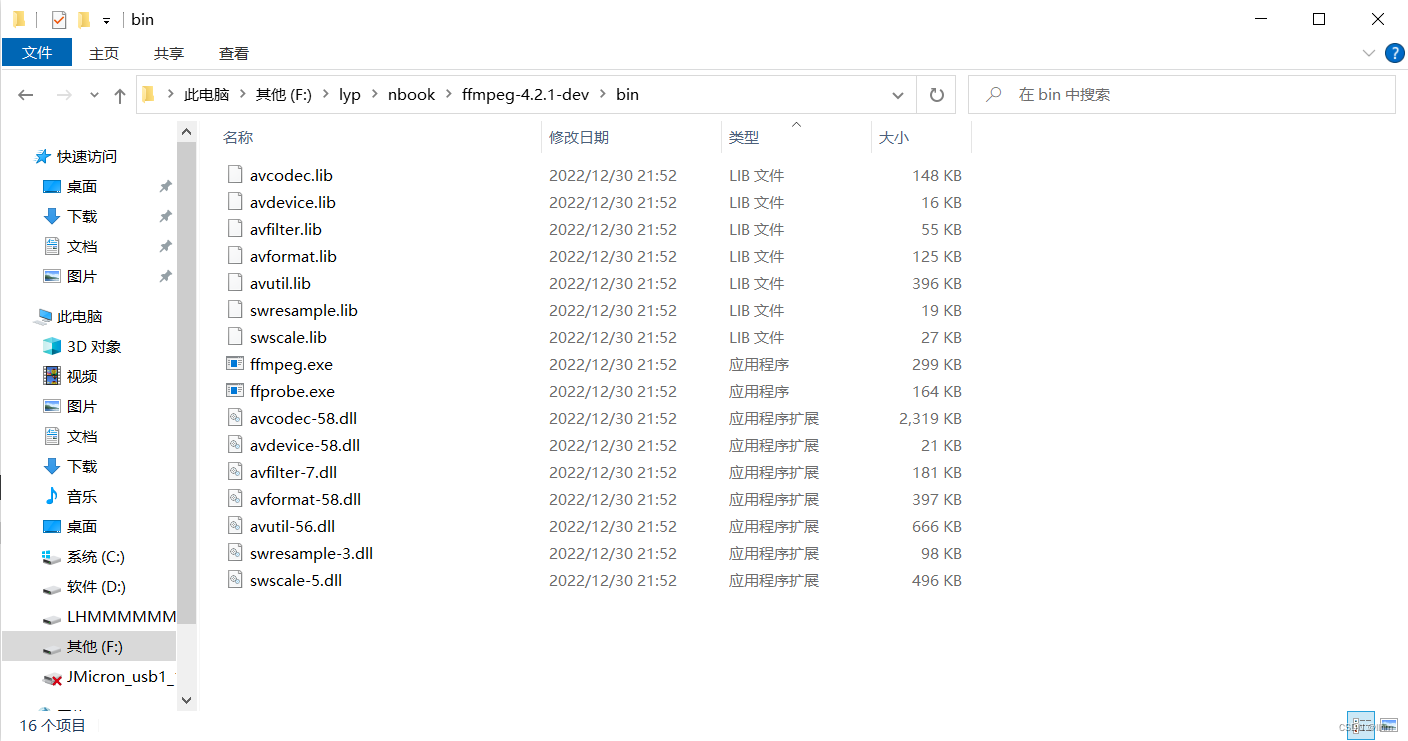The width and height of the screenshot is (1408, 741).
Task: Open the LHMMMMMM drive
Action: (121, 616)
